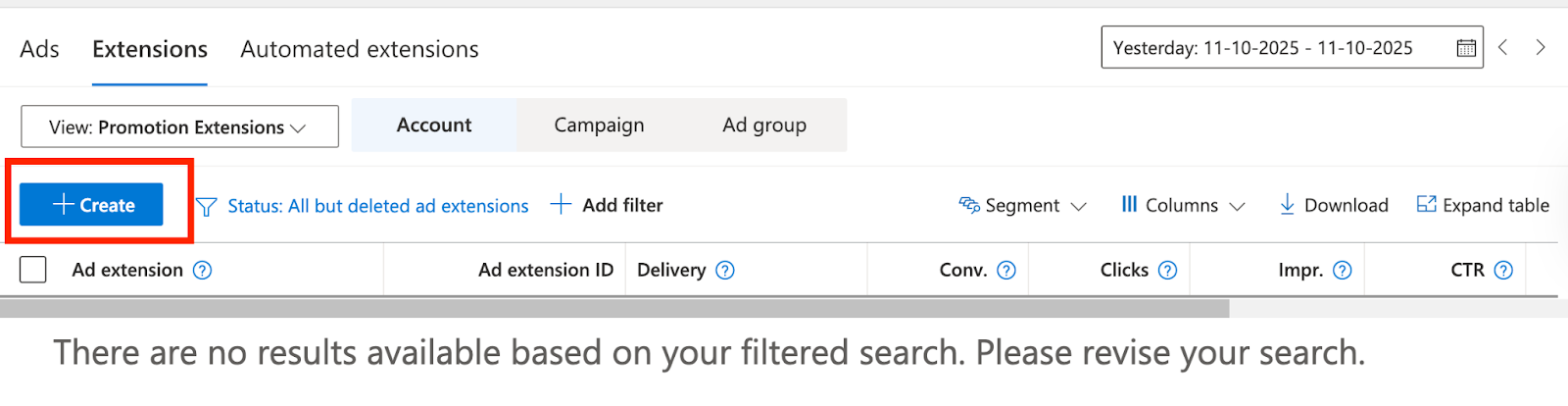1568x406 pixels.
Task: Open help icon next to Ad extension
Action: 202,271
